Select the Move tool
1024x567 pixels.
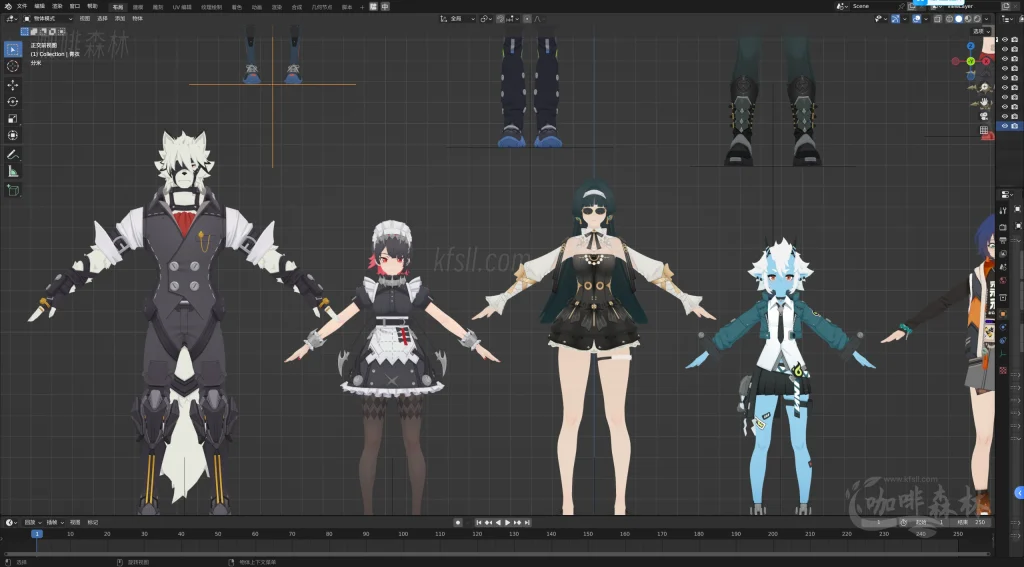(12, 85)
